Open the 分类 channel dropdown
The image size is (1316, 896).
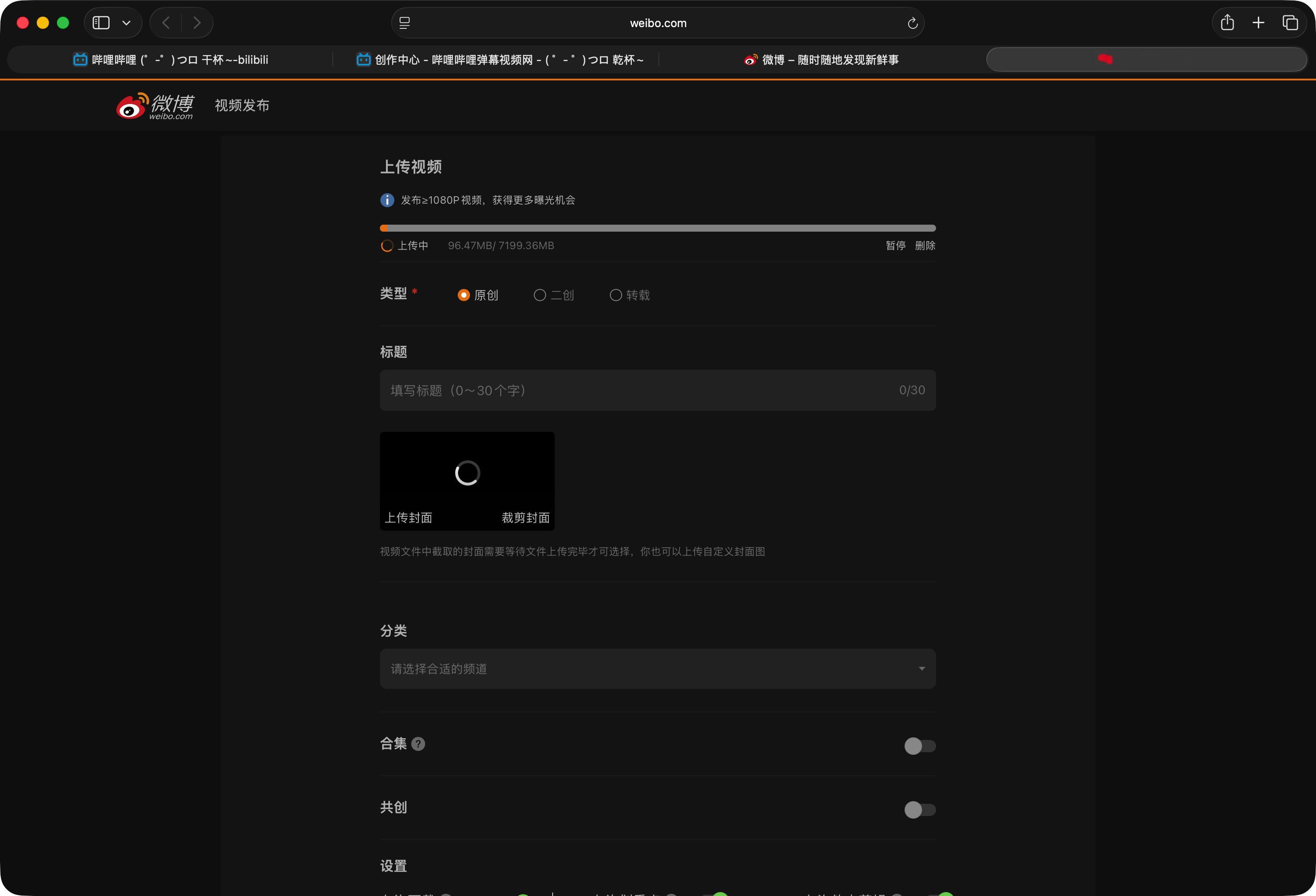pos(657,669)
